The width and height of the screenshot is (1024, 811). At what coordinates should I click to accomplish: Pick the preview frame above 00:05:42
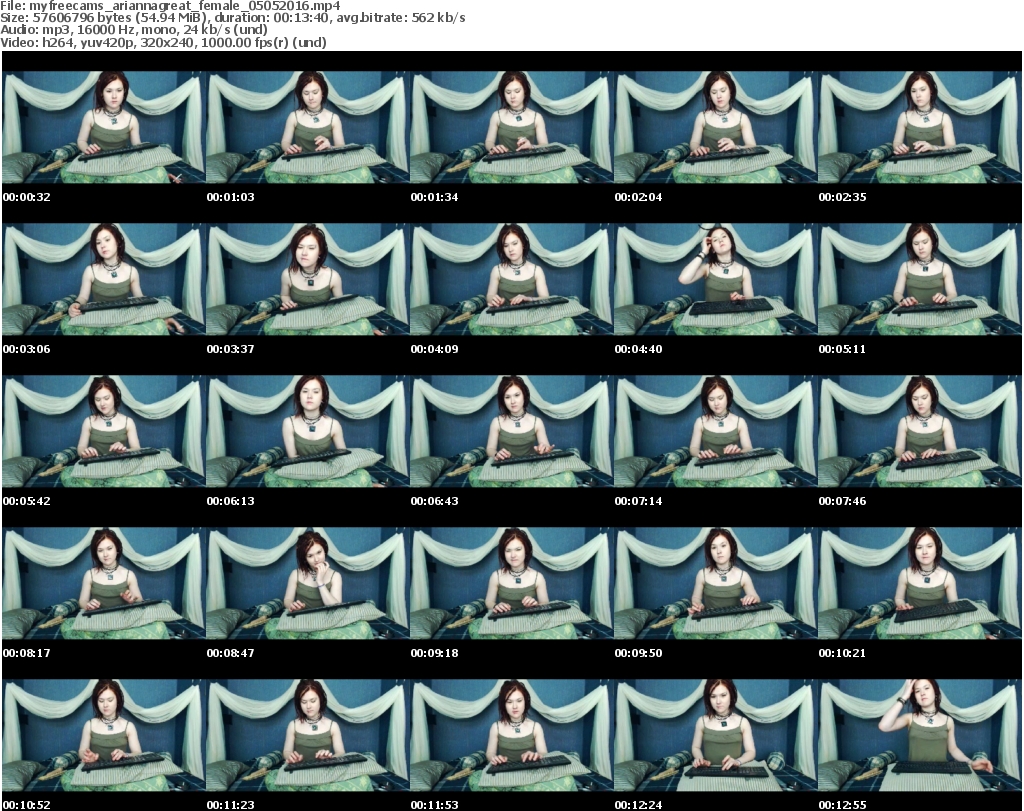[104, 431]
